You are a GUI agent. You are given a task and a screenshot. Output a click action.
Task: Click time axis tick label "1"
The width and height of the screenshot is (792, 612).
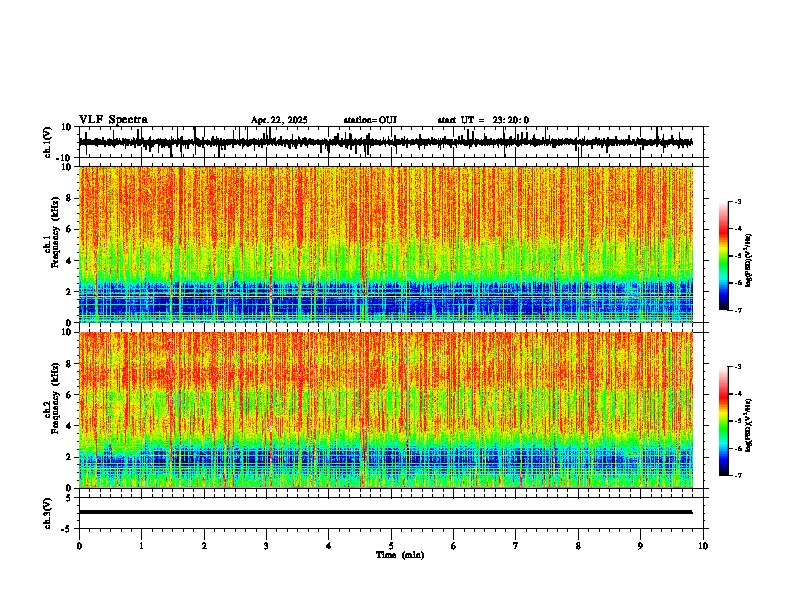click(141, 546)
